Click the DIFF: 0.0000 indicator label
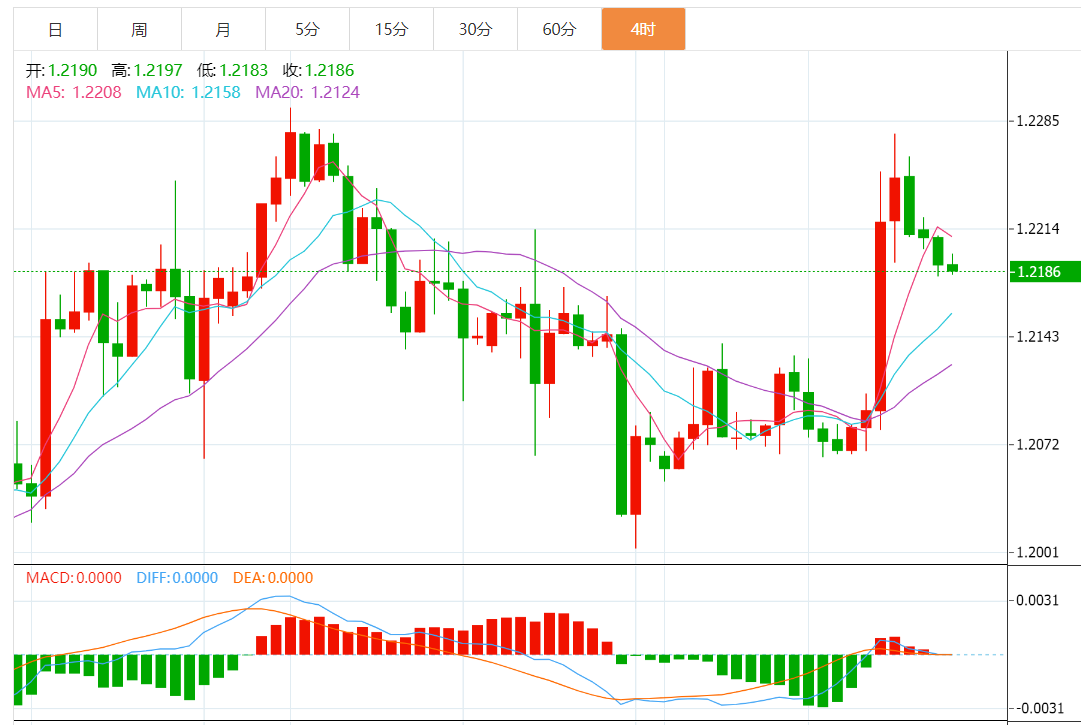The width and height of the screenshot is (1081, 725). 177,578
